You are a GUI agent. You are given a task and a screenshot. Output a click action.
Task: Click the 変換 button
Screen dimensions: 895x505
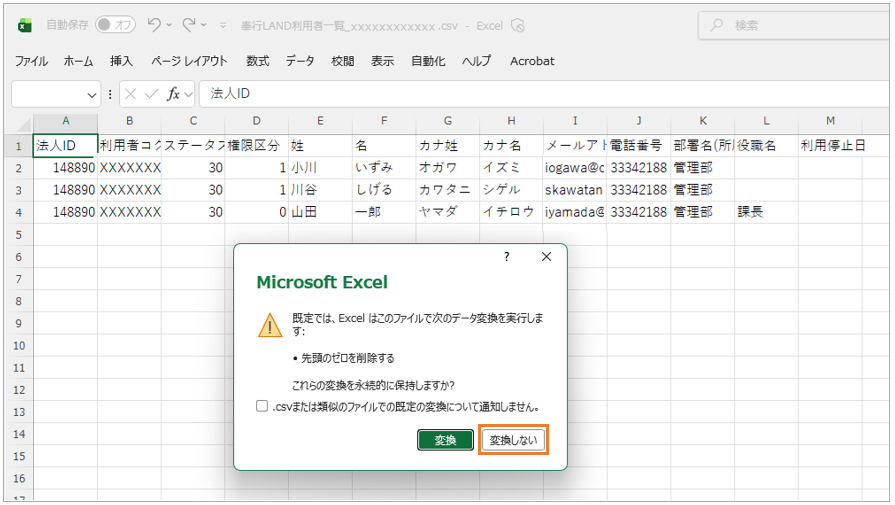[x=445, y=440]
